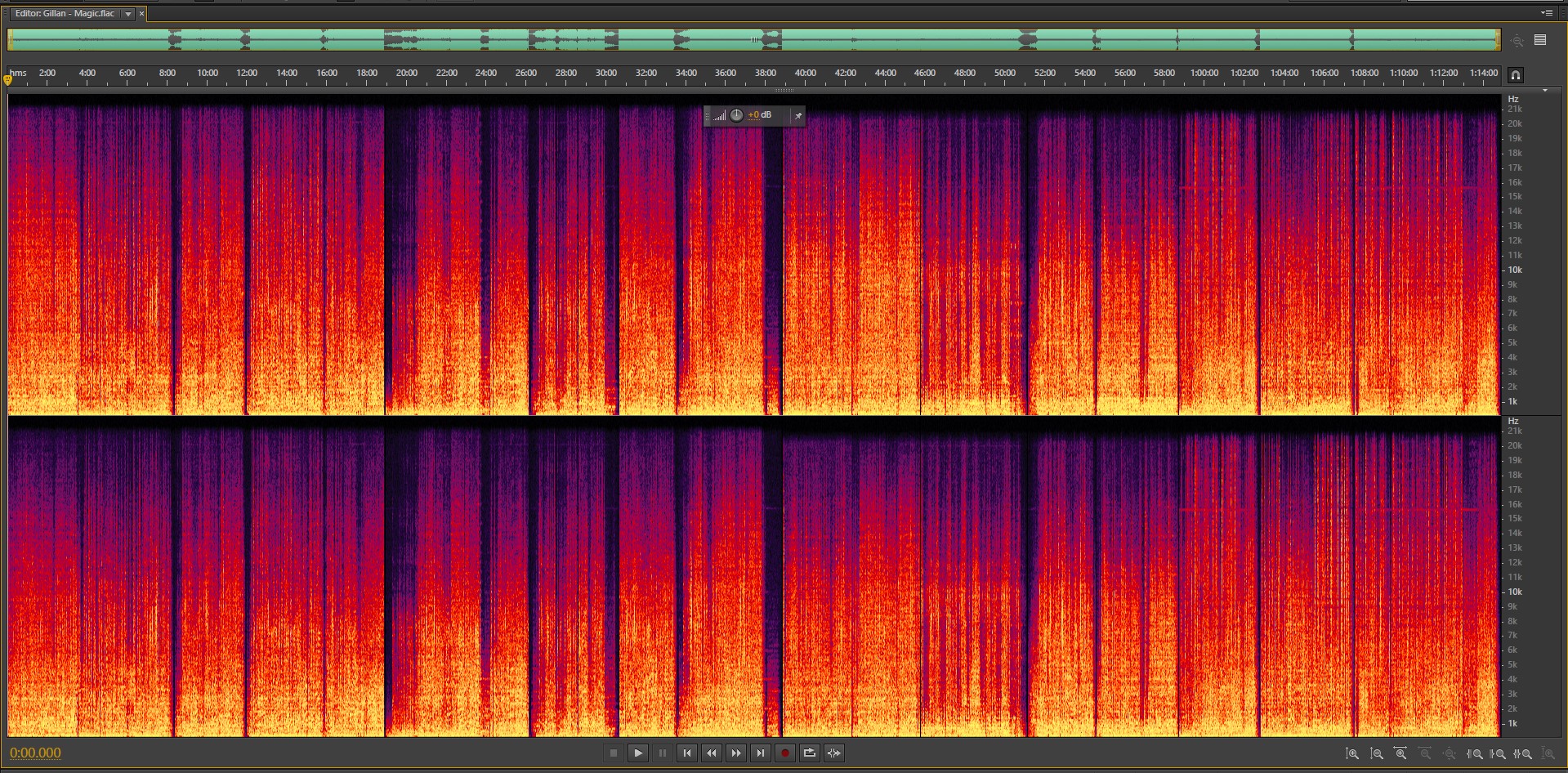The image size is (1568, 773).
Task: Click Zoom In Amplitude magnifier icon
Action: pyautogui.click(x=1352, y=754)
